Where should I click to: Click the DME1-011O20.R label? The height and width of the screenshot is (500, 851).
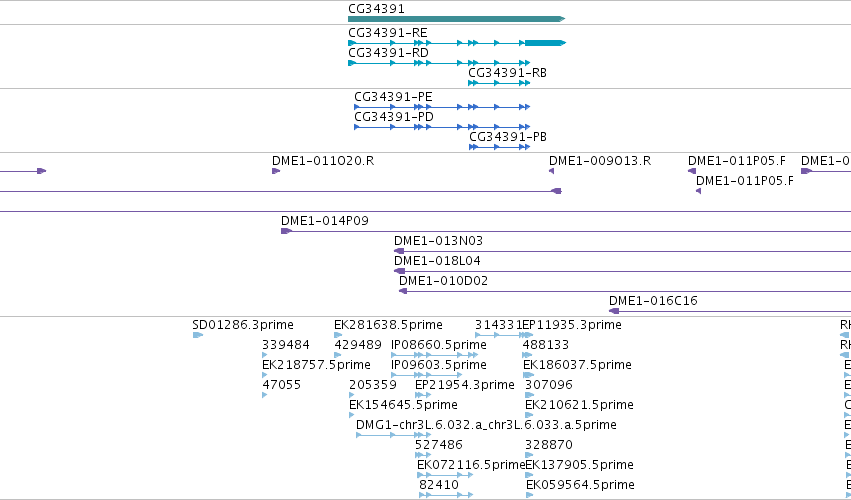click(323, 161)
